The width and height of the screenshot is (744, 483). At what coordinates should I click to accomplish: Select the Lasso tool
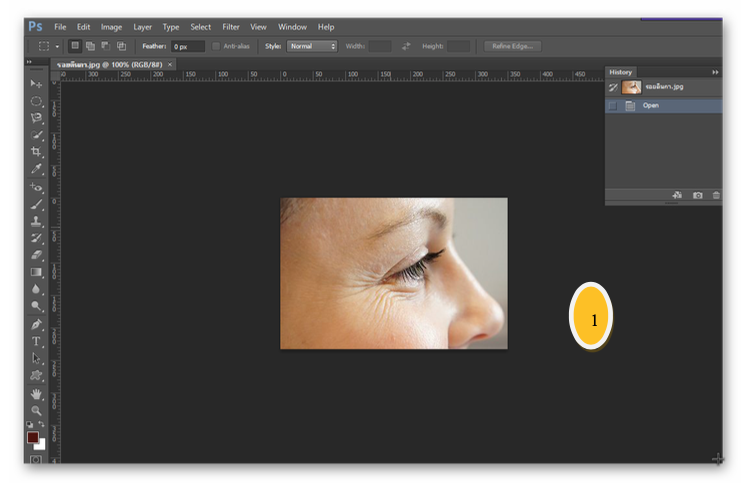[37, 118]
